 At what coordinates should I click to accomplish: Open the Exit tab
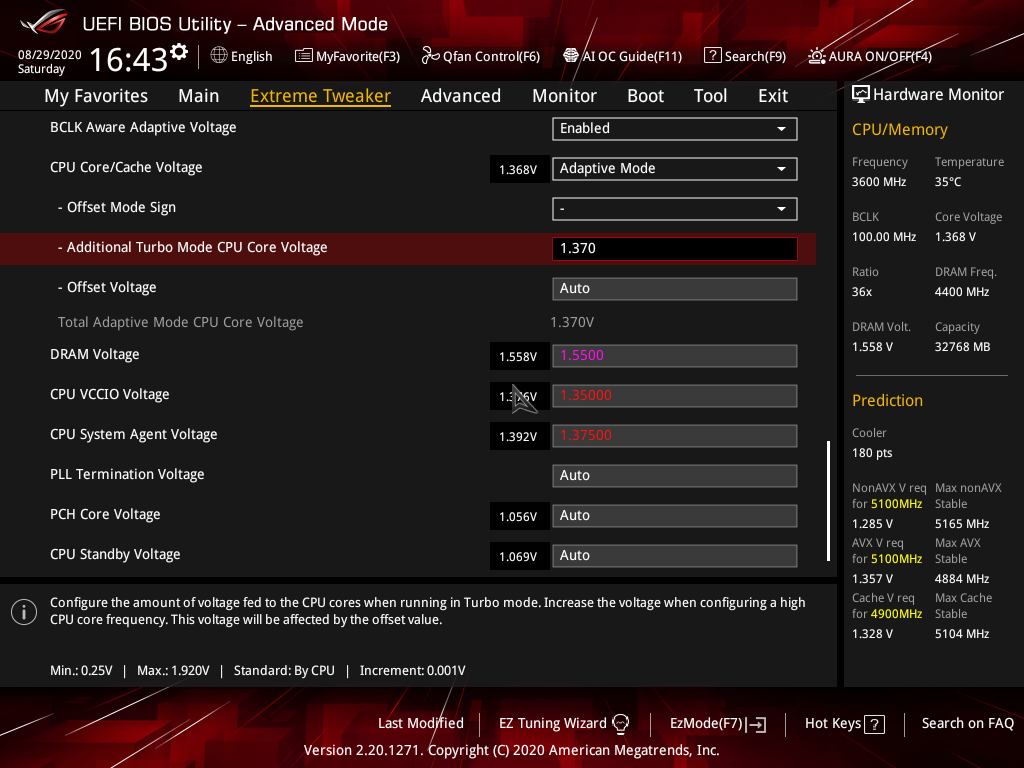(773, 96)
